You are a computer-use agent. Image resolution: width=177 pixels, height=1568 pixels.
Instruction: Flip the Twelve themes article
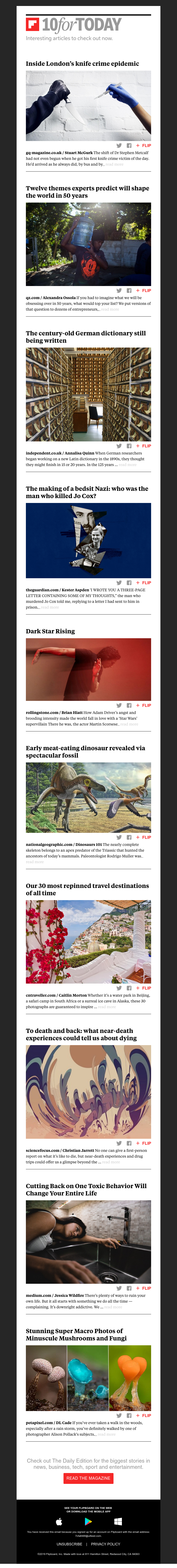(144, 290)
